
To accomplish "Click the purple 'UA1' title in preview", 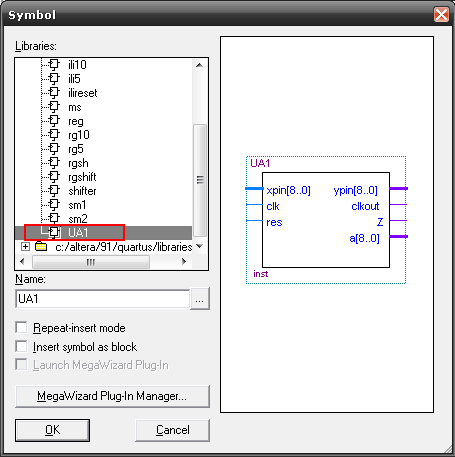I will tap(260, 163).
